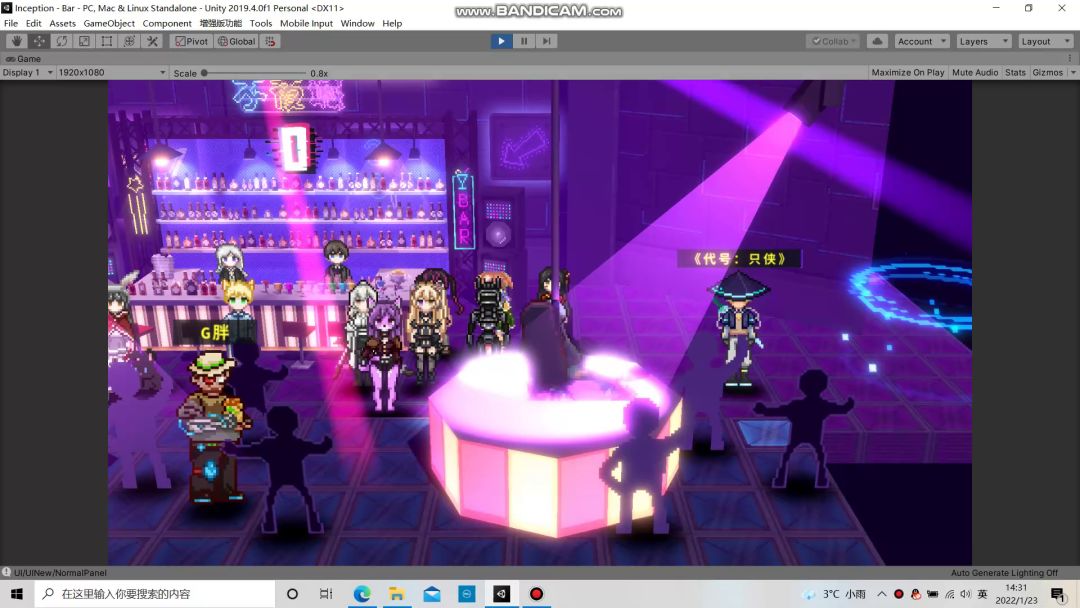This screenshot has height=608, width=1080.
Task: Select the Rotate tool
Action: [x=62, y=41]
